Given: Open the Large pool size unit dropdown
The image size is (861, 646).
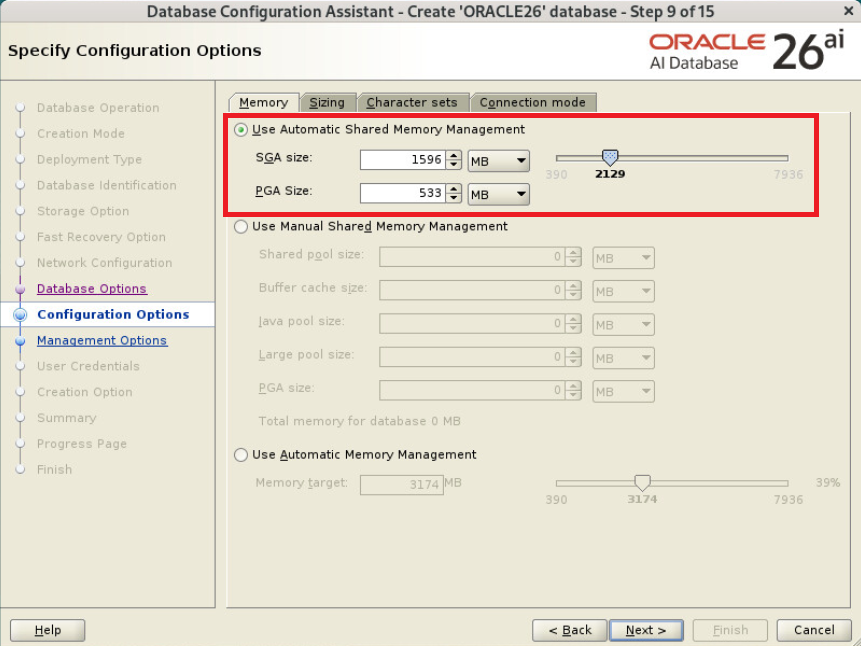Looking at the screenshot, I should tap(623, 359).
